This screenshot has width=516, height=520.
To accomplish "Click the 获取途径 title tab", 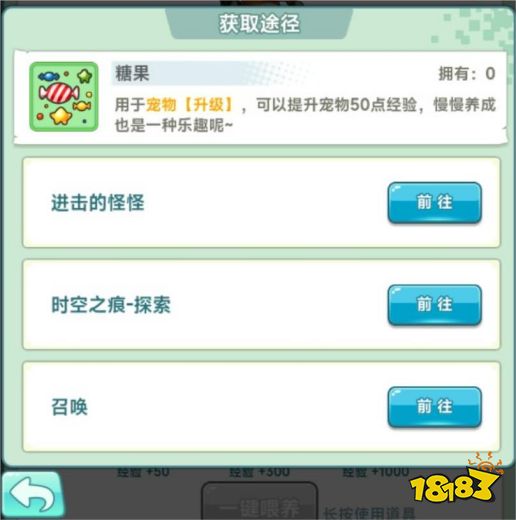I will (259, 23).
